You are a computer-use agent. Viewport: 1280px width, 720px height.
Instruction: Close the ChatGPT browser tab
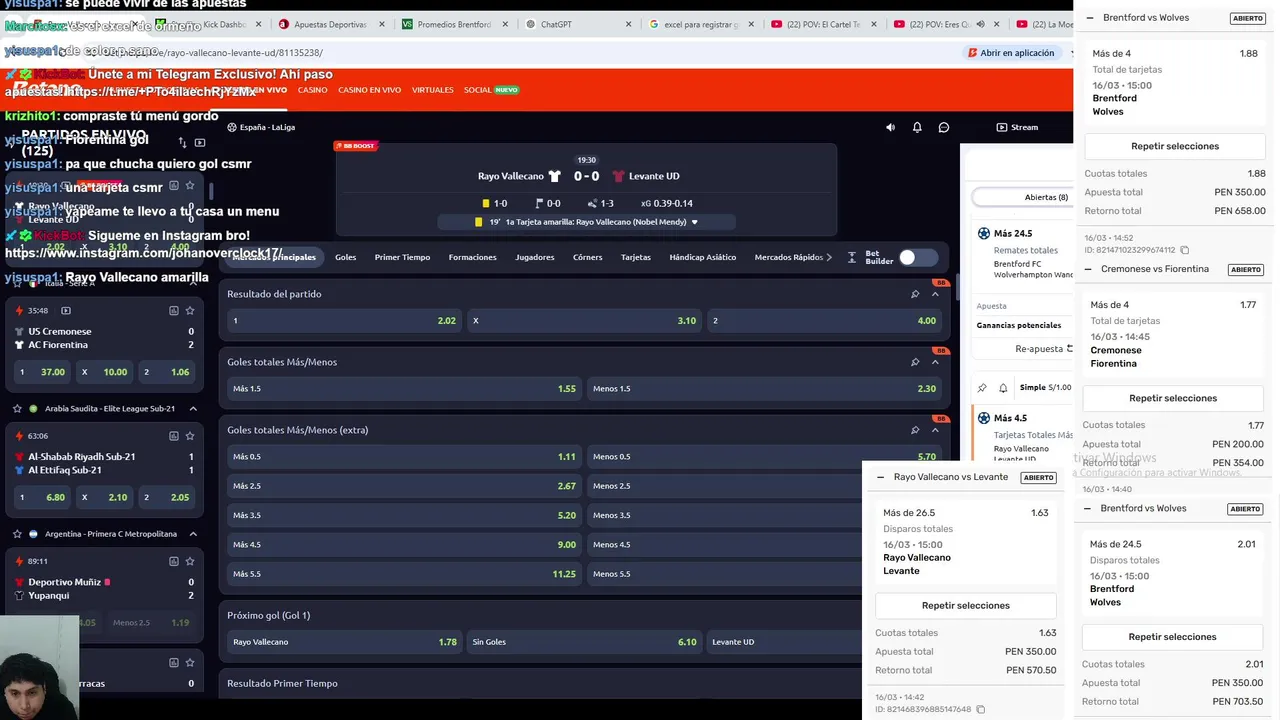coord(628,24)
